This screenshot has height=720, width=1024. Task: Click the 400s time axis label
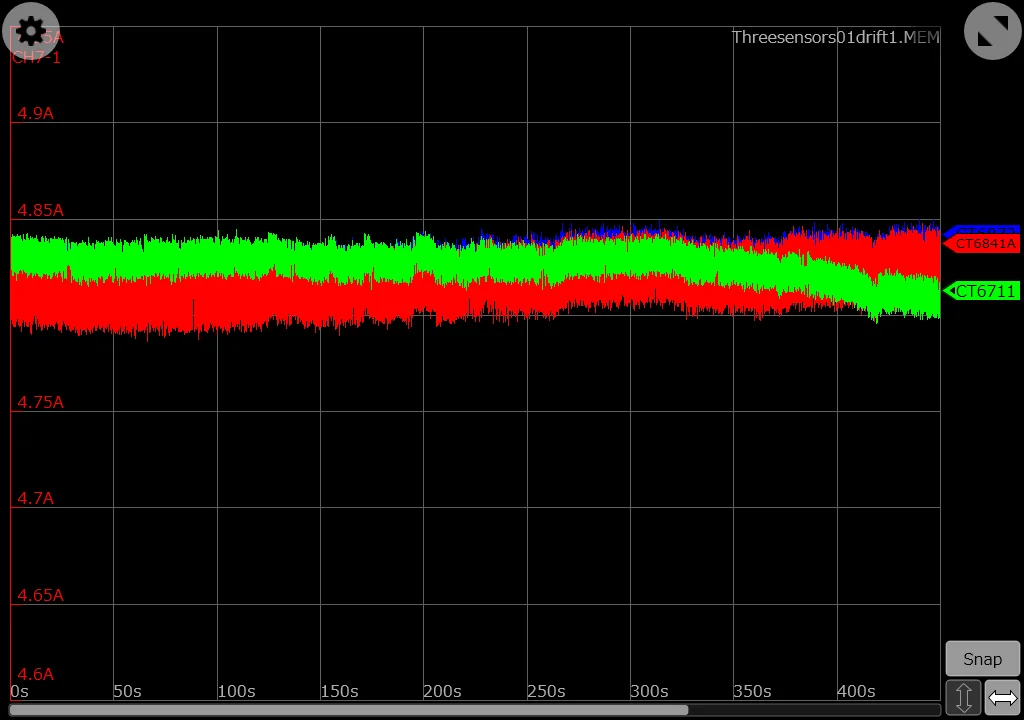click(x=855, y=691)
